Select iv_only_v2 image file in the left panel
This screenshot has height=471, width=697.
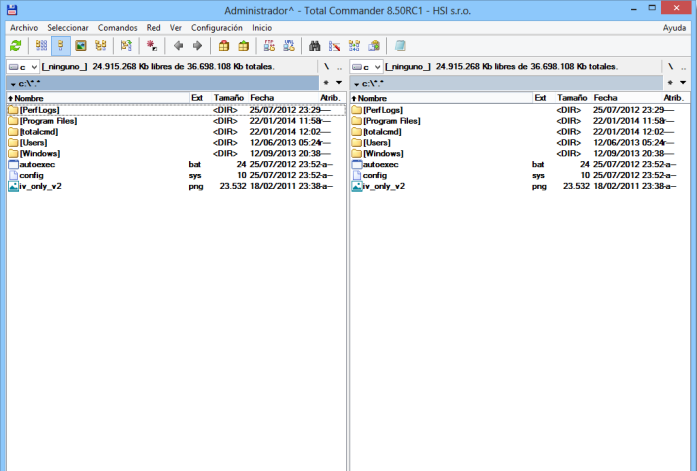pyautogui.click(x=176, y=186)
